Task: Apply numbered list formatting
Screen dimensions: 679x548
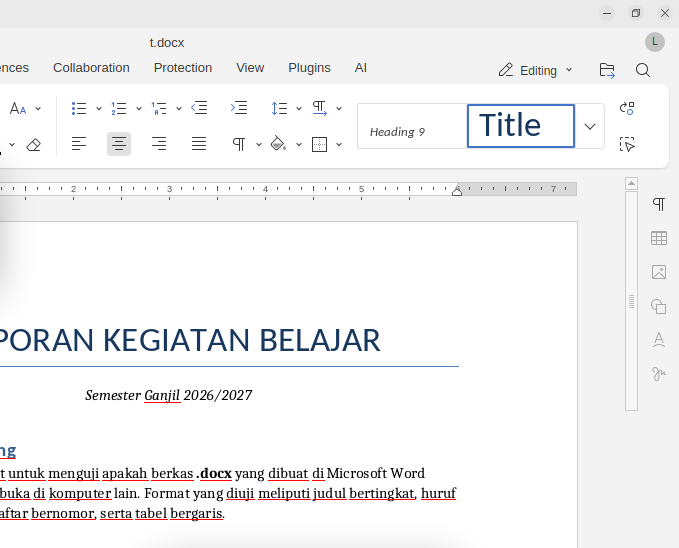Action: click(x=119, y=108)
